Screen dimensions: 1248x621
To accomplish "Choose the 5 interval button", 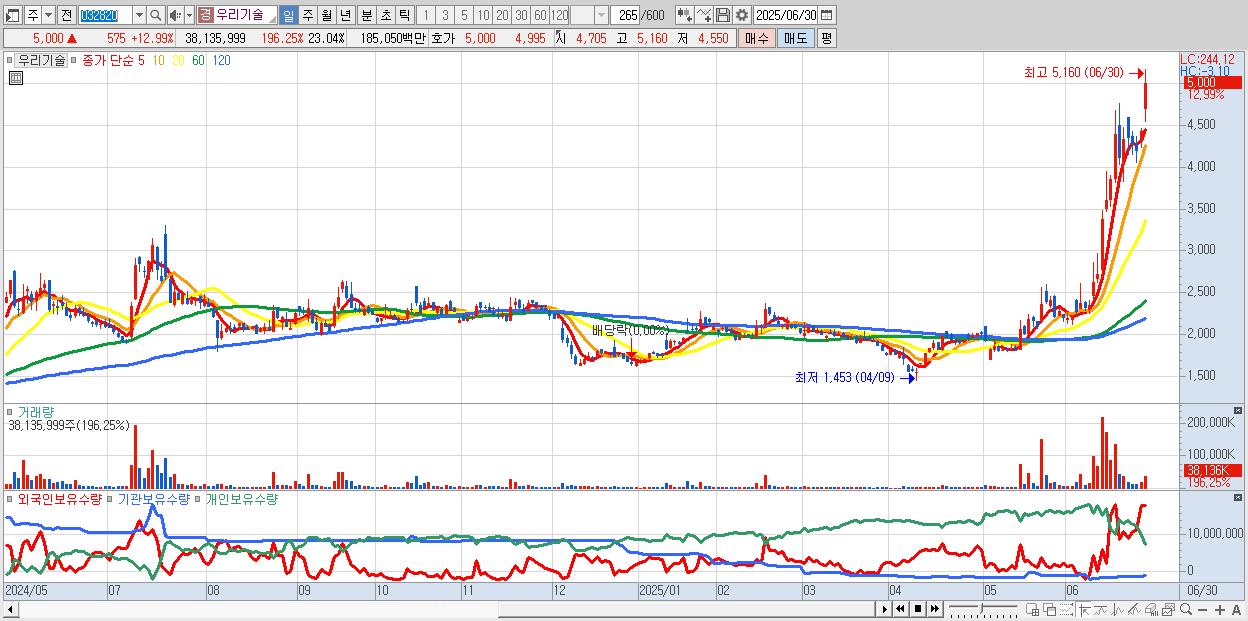I will 464,15.
